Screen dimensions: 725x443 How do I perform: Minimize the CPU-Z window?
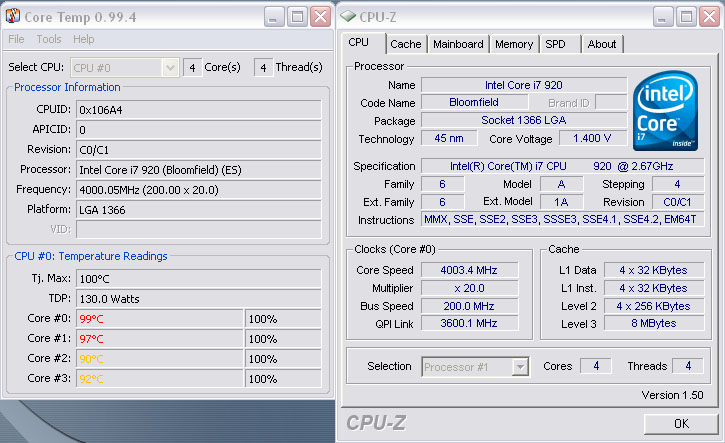(663, 17)
